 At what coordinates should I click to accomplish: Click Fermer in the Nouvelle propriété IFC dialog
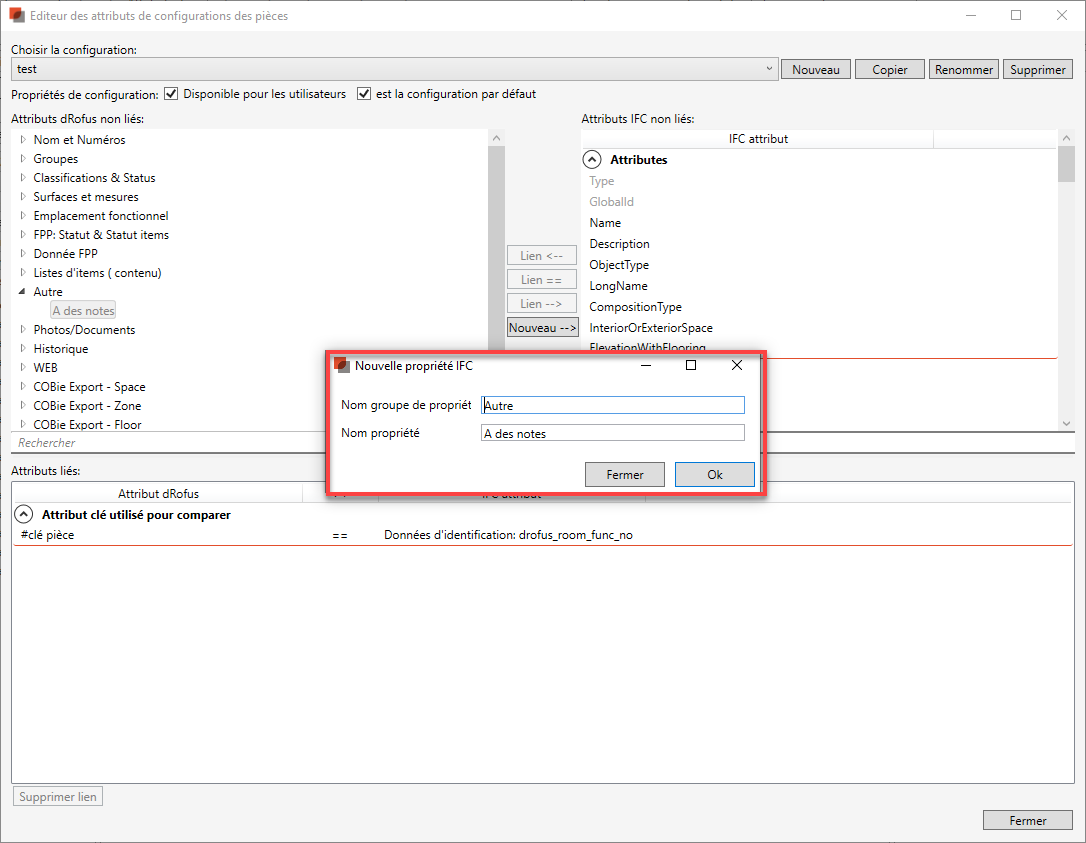625,475
